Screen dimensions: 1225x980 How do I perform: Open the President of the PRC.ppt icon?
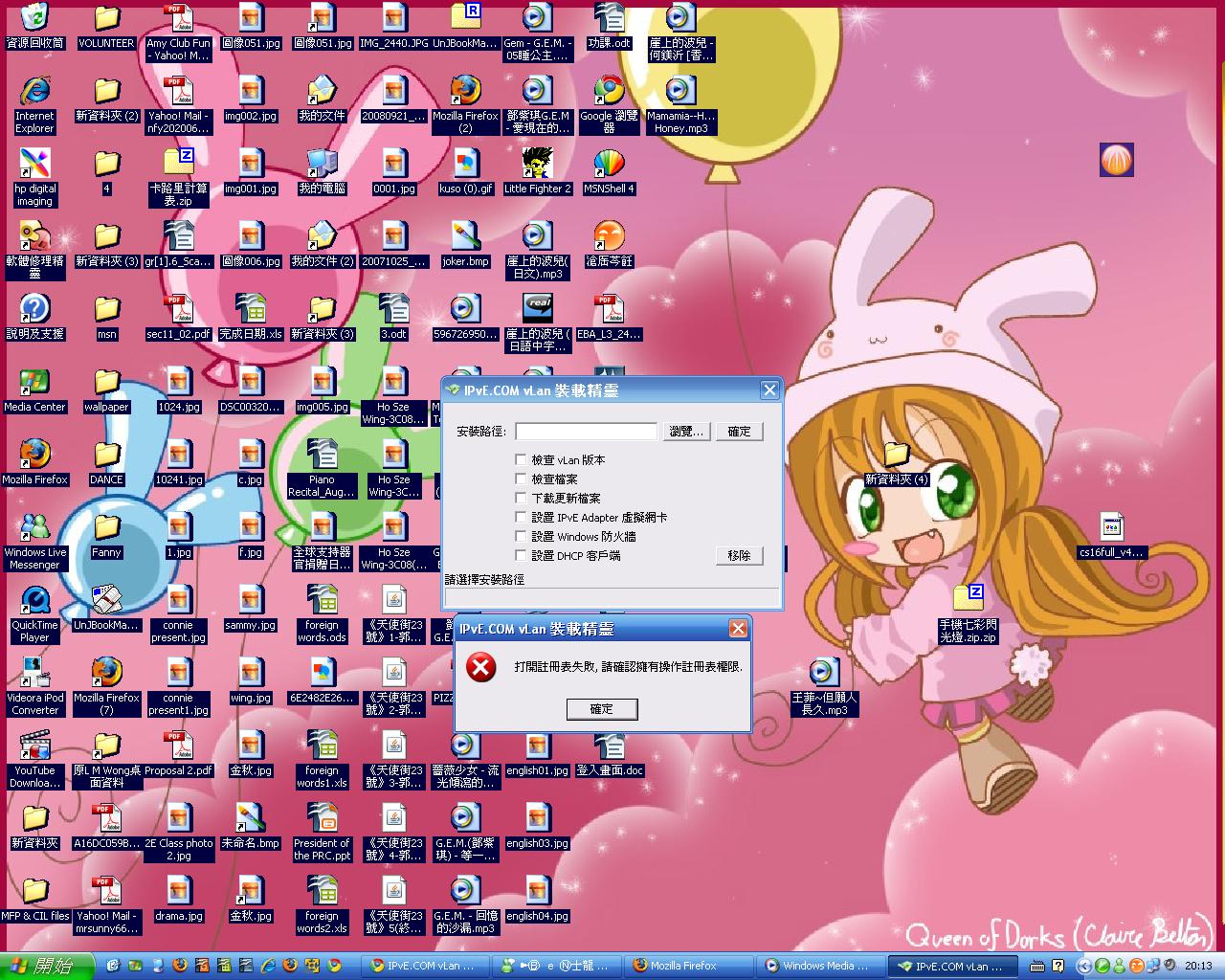(322, 832)
